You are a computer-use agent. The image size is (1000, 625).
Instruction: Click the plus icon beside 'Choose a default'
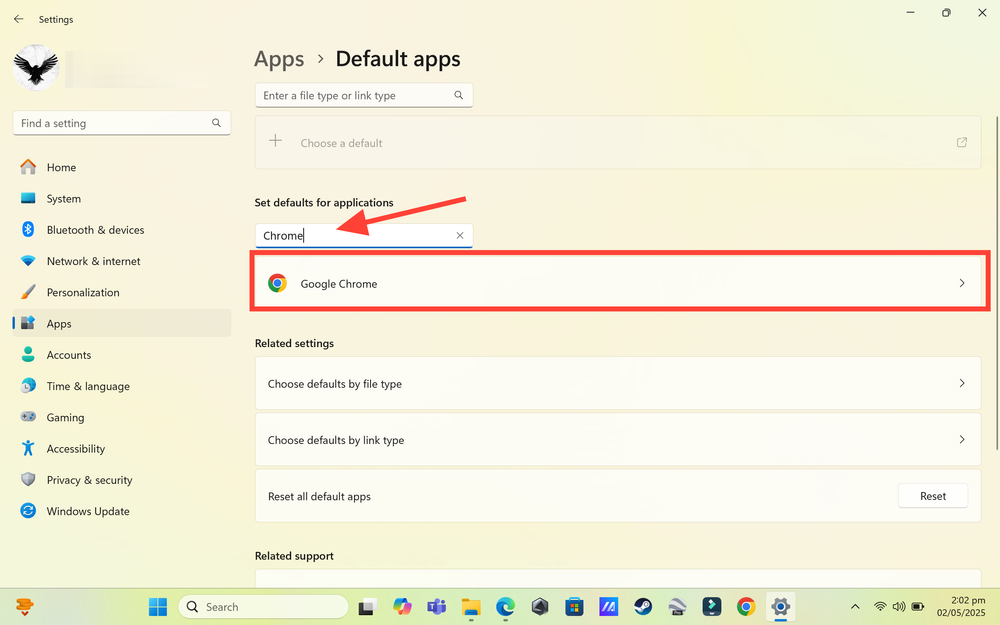click(x=276, y=141)
